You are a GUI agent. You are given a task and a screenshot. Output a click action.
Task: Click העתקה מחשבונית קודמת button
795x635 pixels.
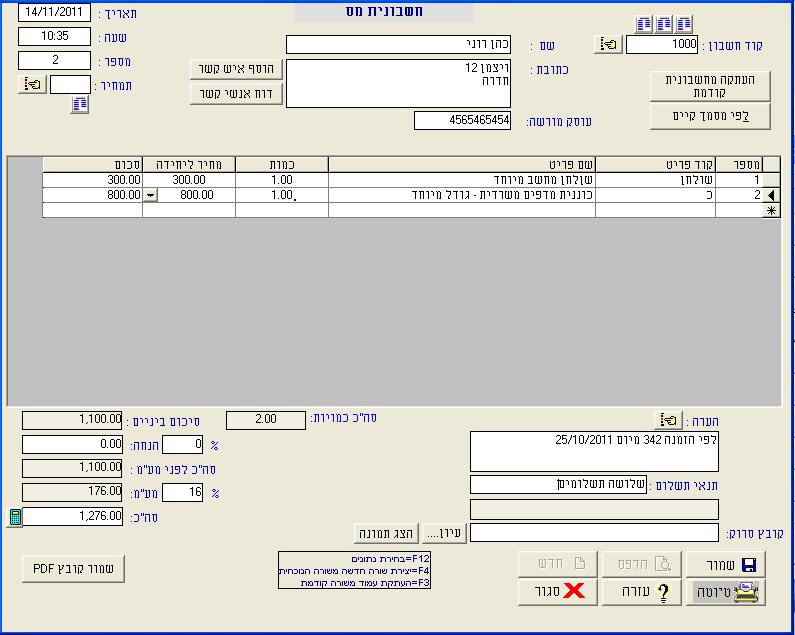click(x=710, y=85)
